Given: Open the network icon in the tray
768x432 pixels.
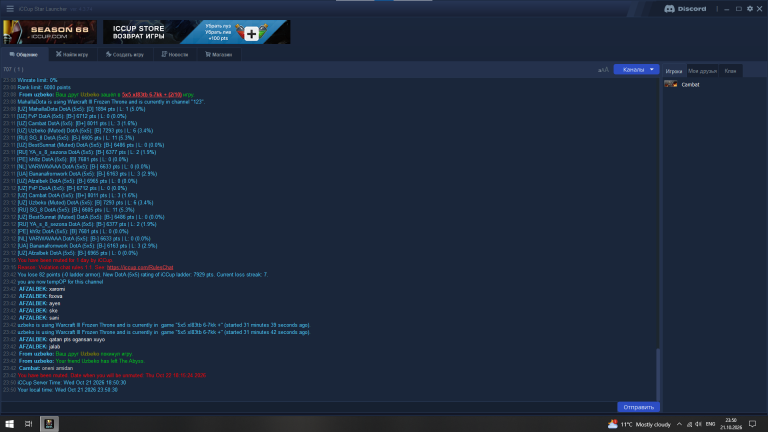Looking at the screenshot, I should click(689, 424).
